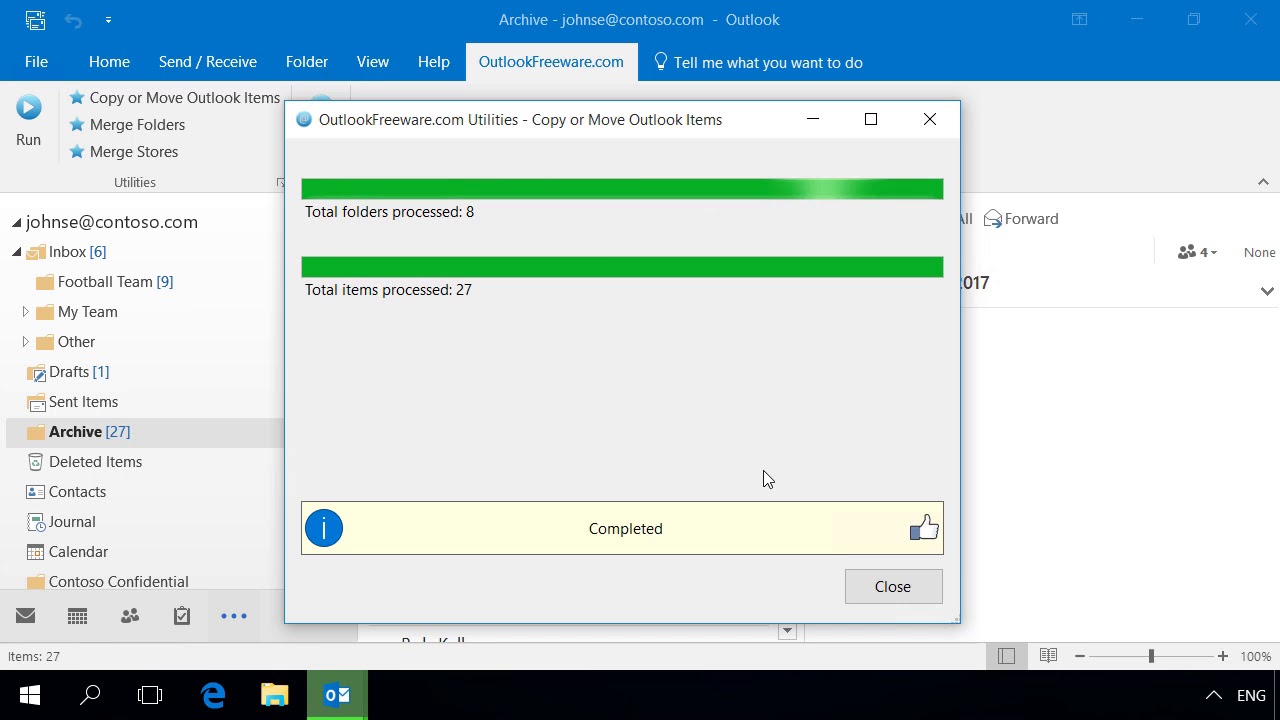Click the Close button in dialog
Image resolution: width=1280 pixels, height=720 pixels.
tap(893, 587)
